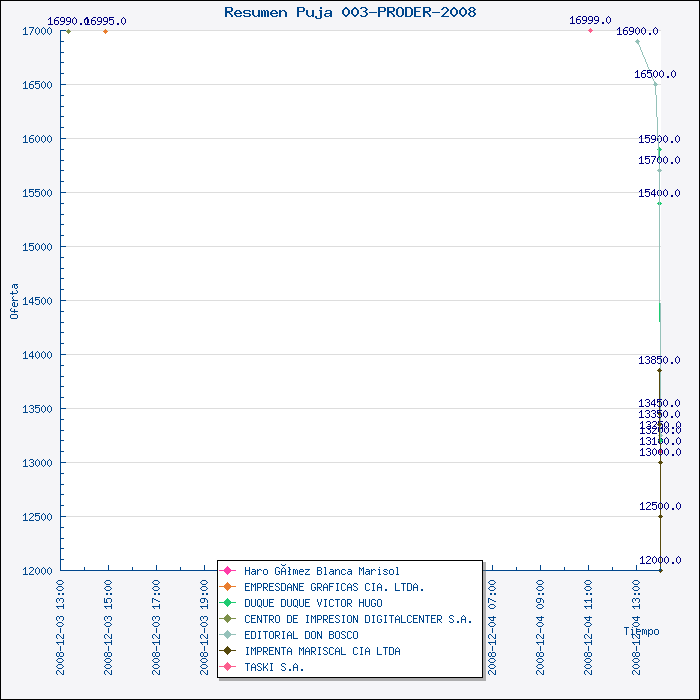Click the Haro Gómez Blanca Marisol legend marker
The image size is (700, 700).
229,571
